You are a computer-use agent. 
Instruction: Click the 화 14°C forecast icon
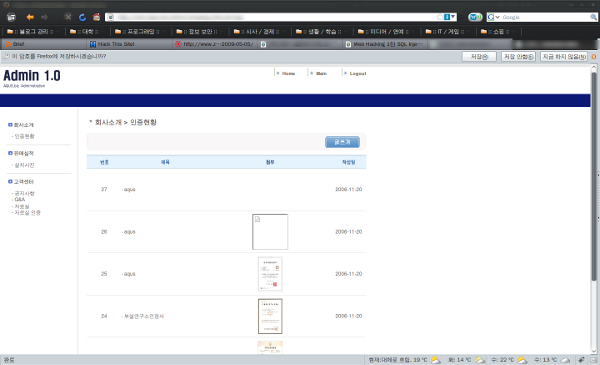click(x=480, y=360)
